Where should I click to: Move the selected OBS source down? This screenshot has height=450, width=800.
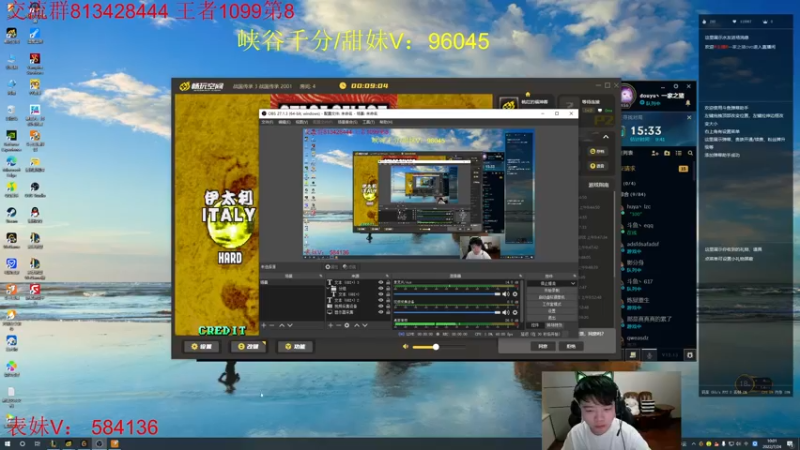coord(365,325)
